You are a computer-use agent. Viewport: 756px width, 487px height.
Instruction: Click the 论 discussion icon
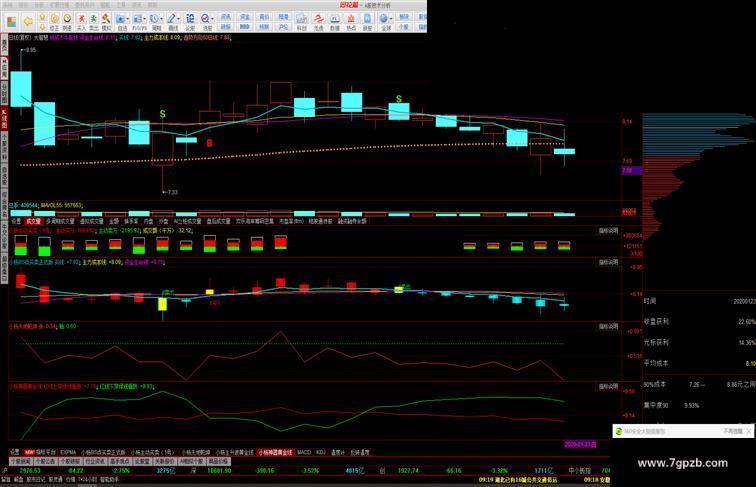pos(190,22)
